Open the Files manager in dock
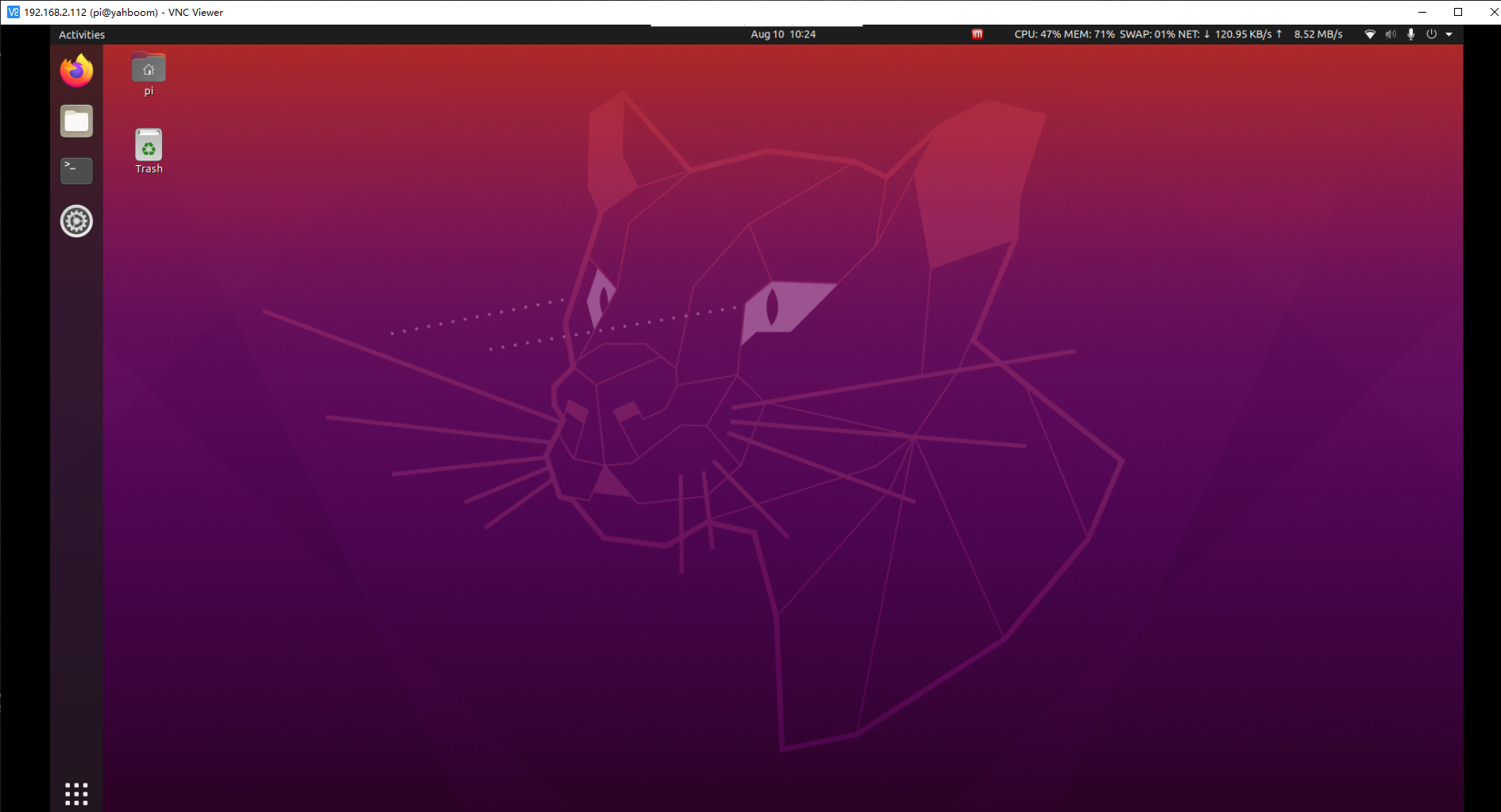1501x812 pixels. (76, 121)
